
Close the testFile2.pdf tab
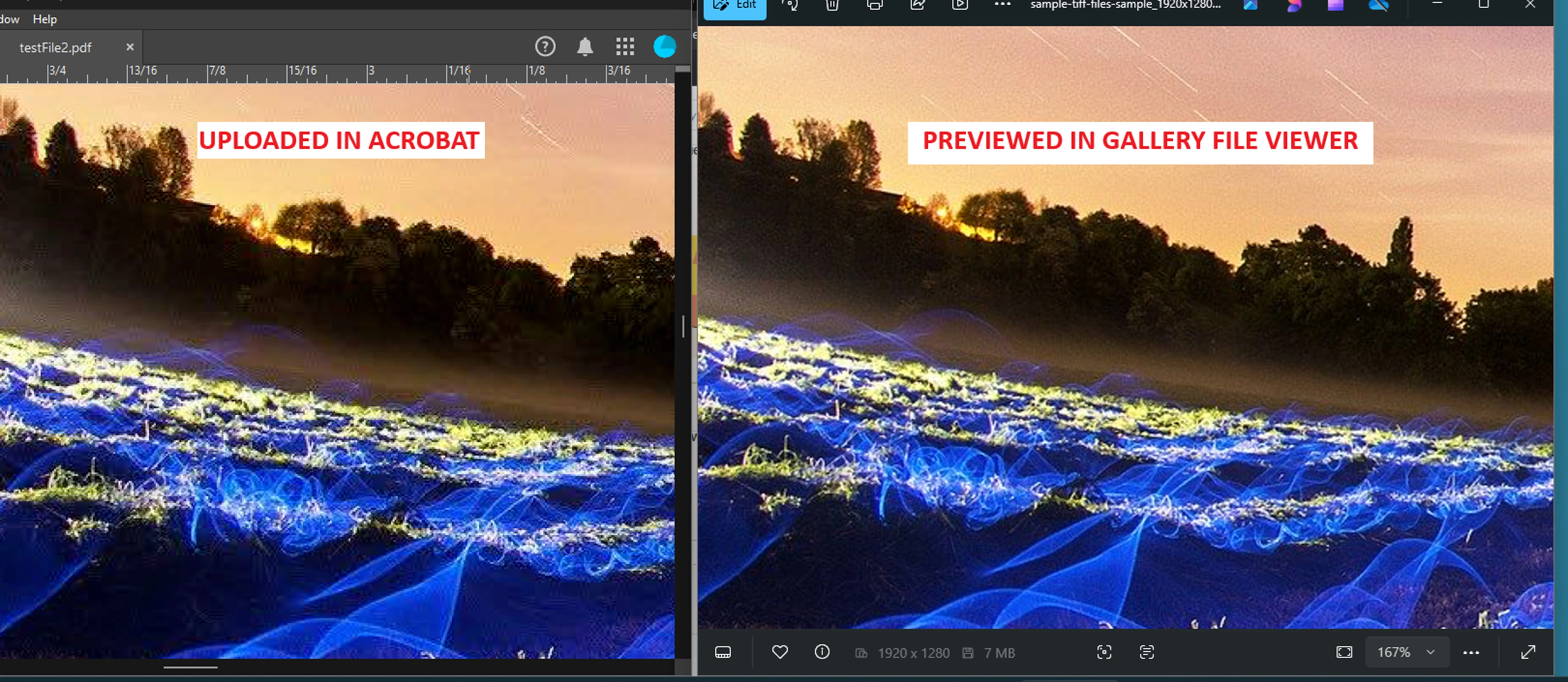[130, 47]
